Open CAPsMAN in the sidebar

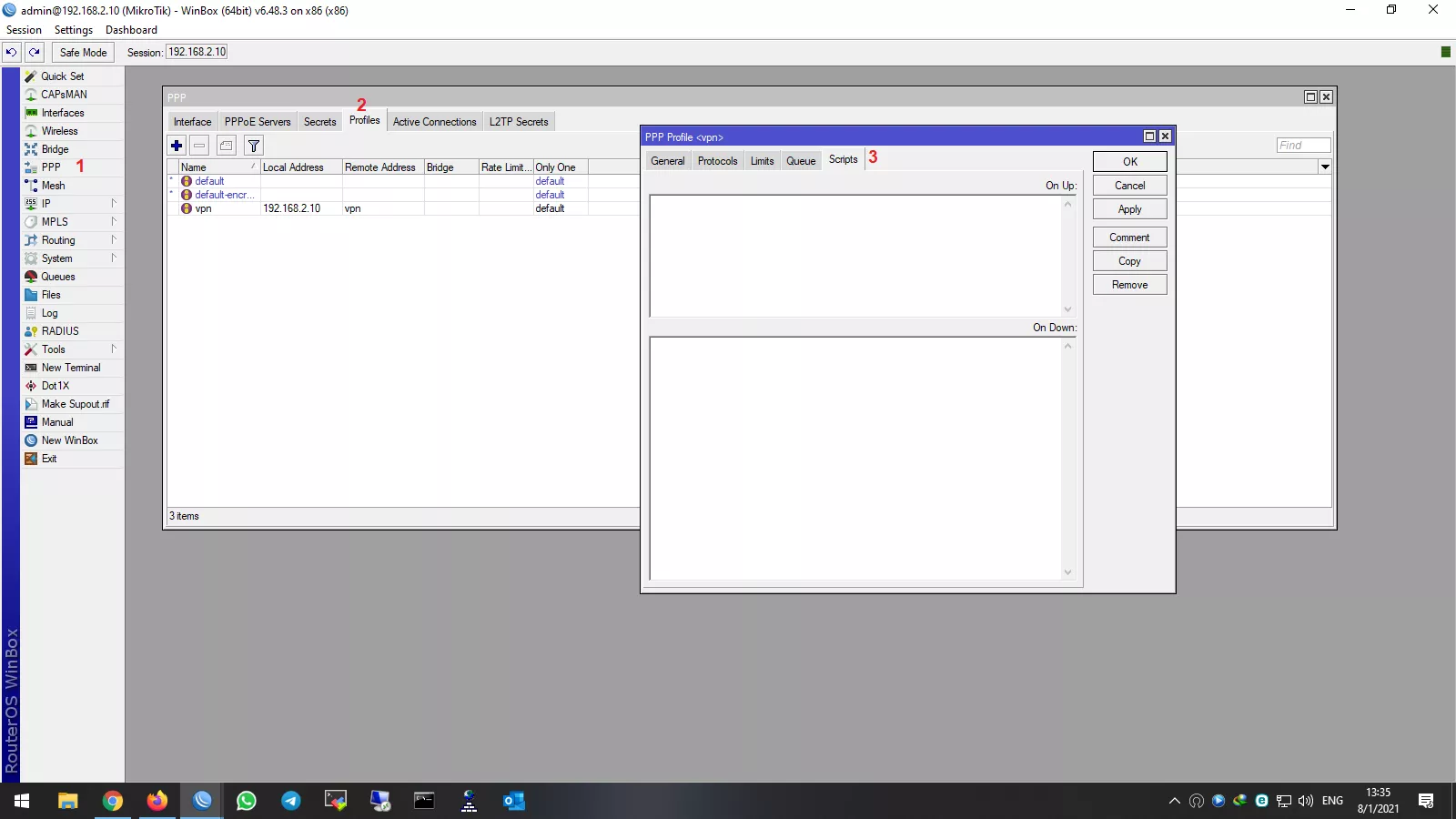64,95
